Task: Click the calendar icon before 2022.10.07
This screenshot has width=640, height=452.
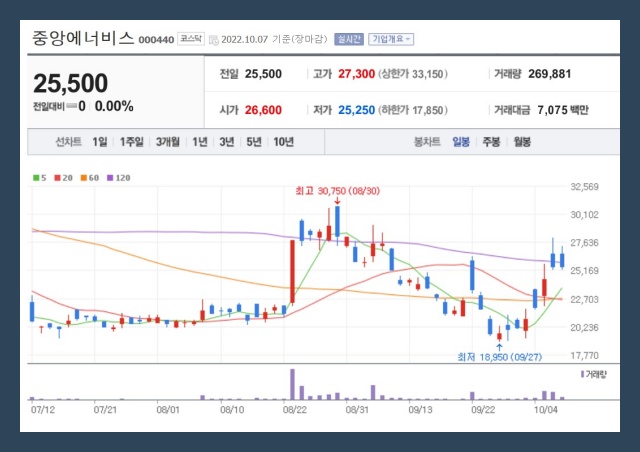Action: 213,40
